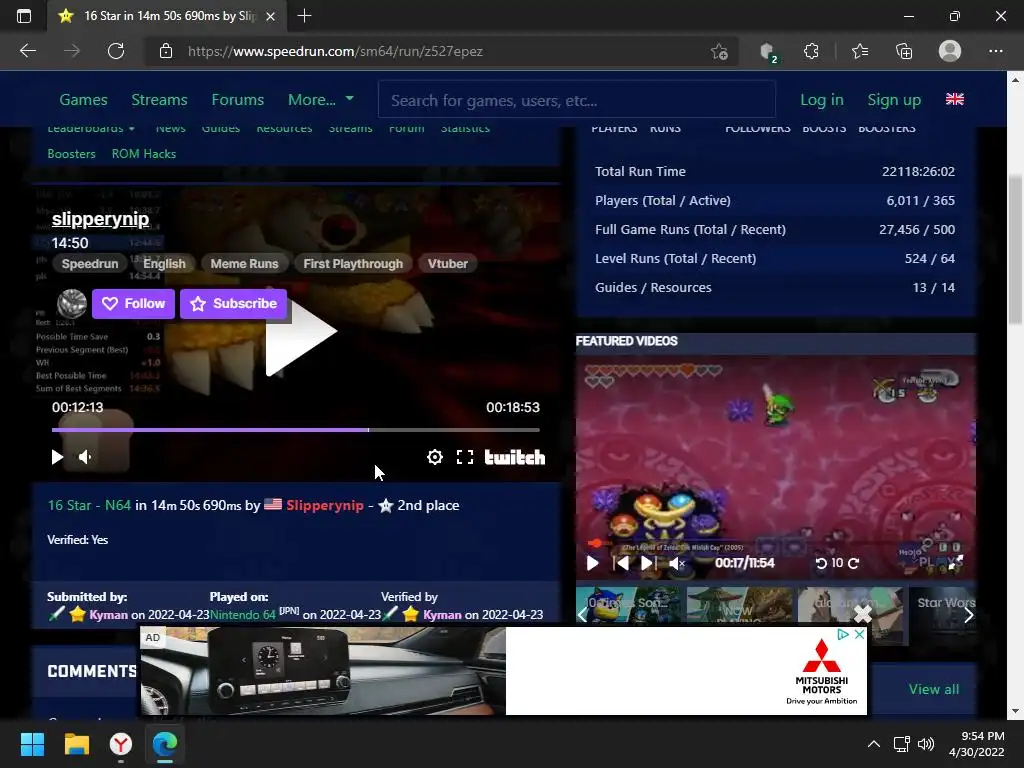
Task: Close the Mitsubishi ad
Action: click(859, 634)
